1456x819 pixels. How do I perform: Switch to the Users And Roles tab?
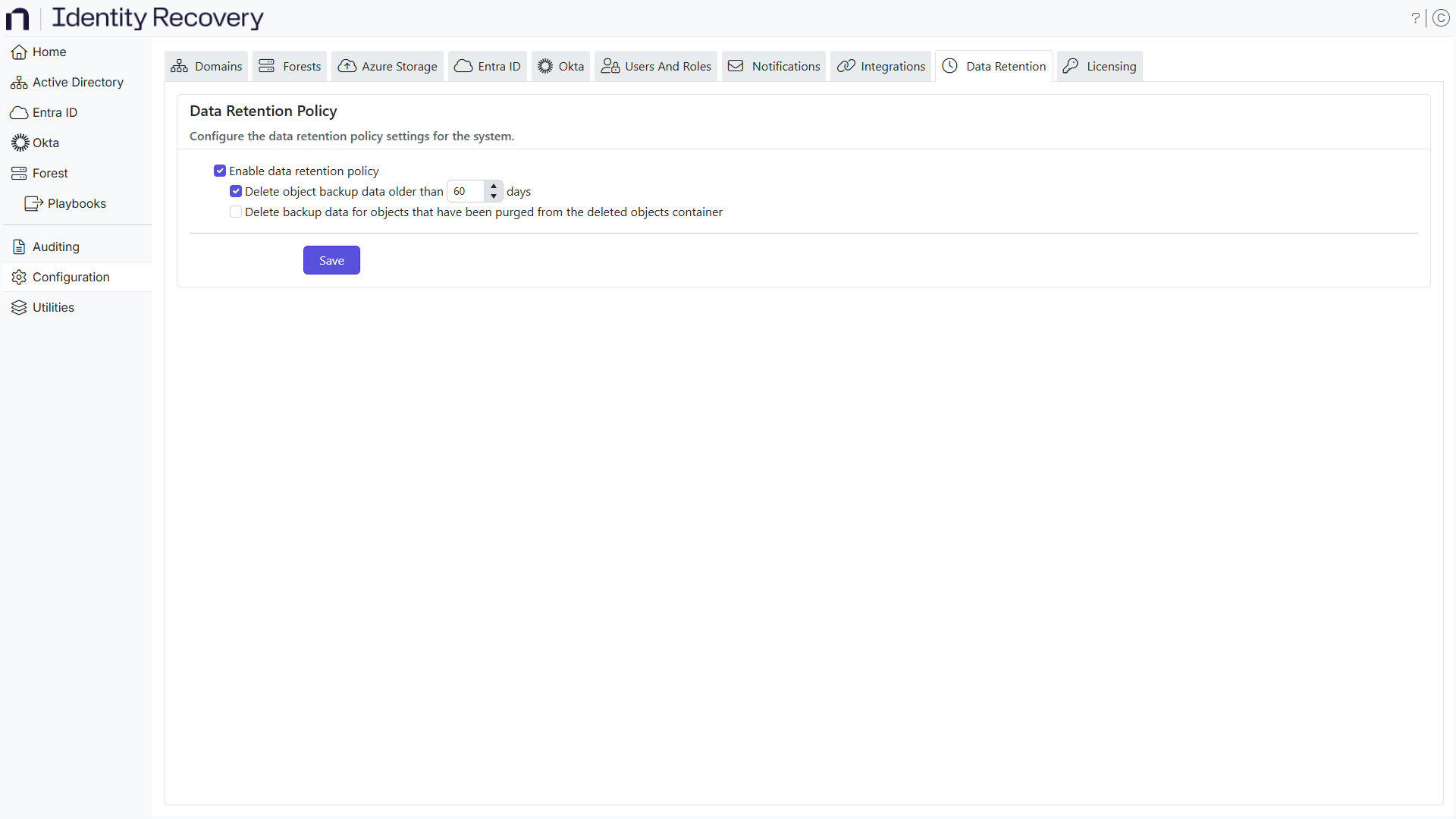(656, 66)
